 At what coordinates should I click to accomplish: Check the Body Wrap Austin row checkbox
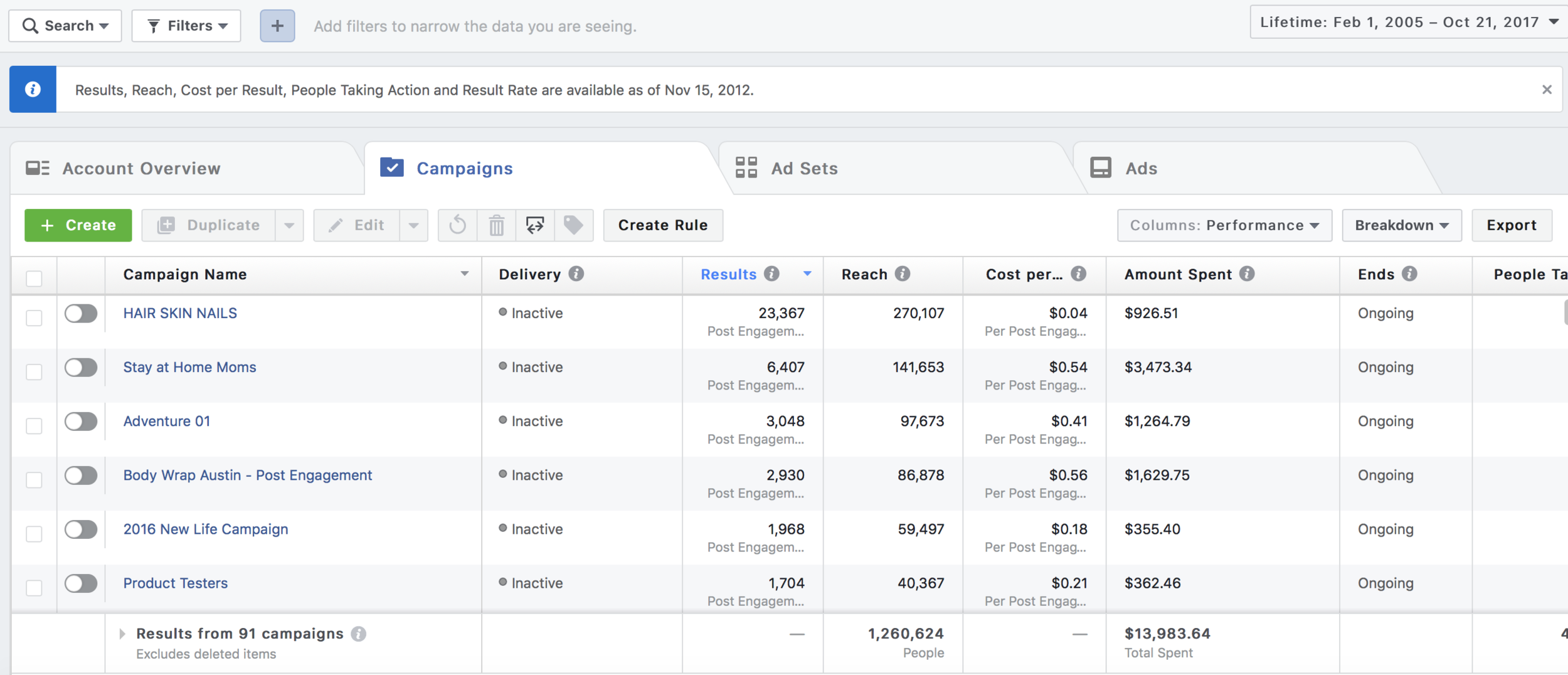[34, 479]
